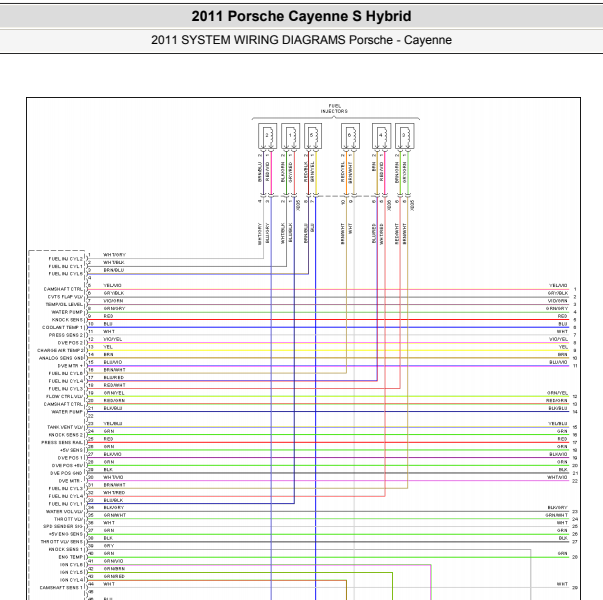This screenshot has height=600, width=603.
Task: Select the 'DVE MTR -' pin label
Action: (71, 481)
